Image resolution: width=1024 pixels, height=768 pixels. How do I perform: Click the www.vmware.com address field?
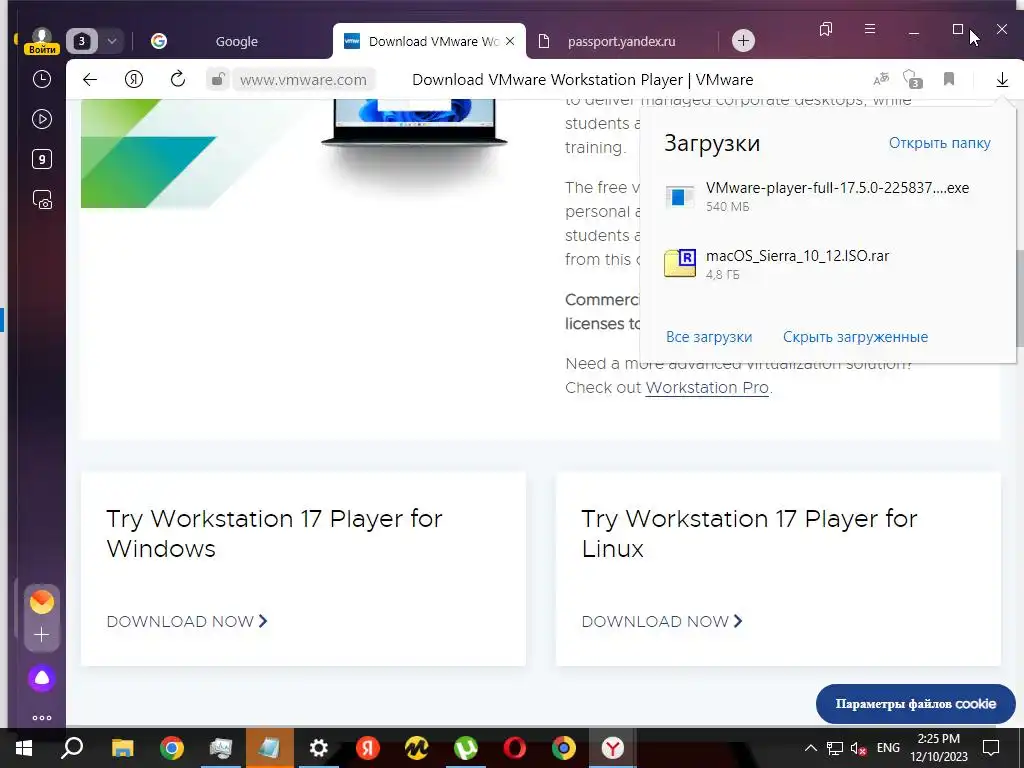pos(303,80)
